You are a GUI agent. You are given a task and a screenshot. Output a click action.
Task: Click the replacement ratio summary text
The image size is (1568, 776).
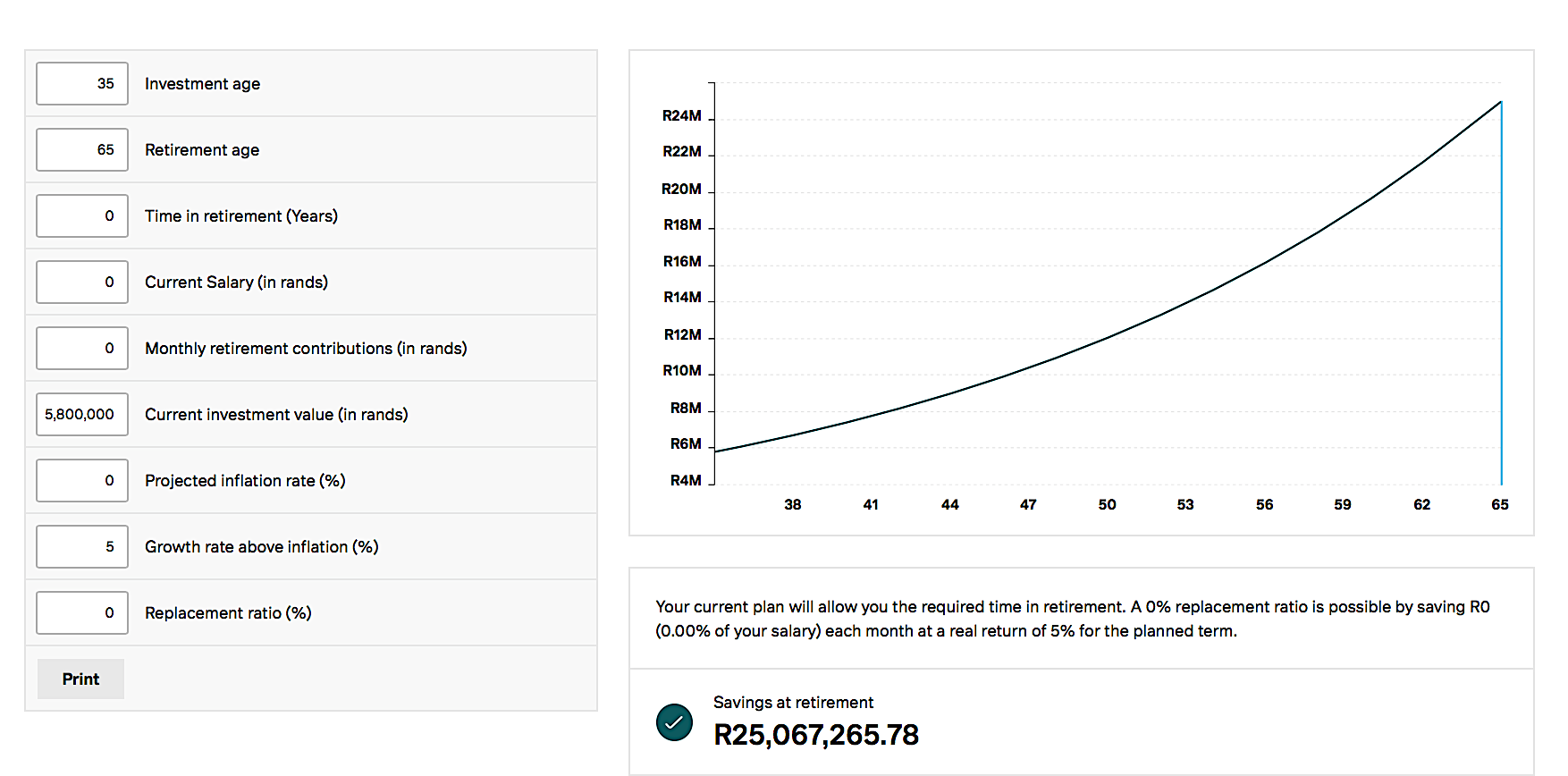pos(1072,619)
